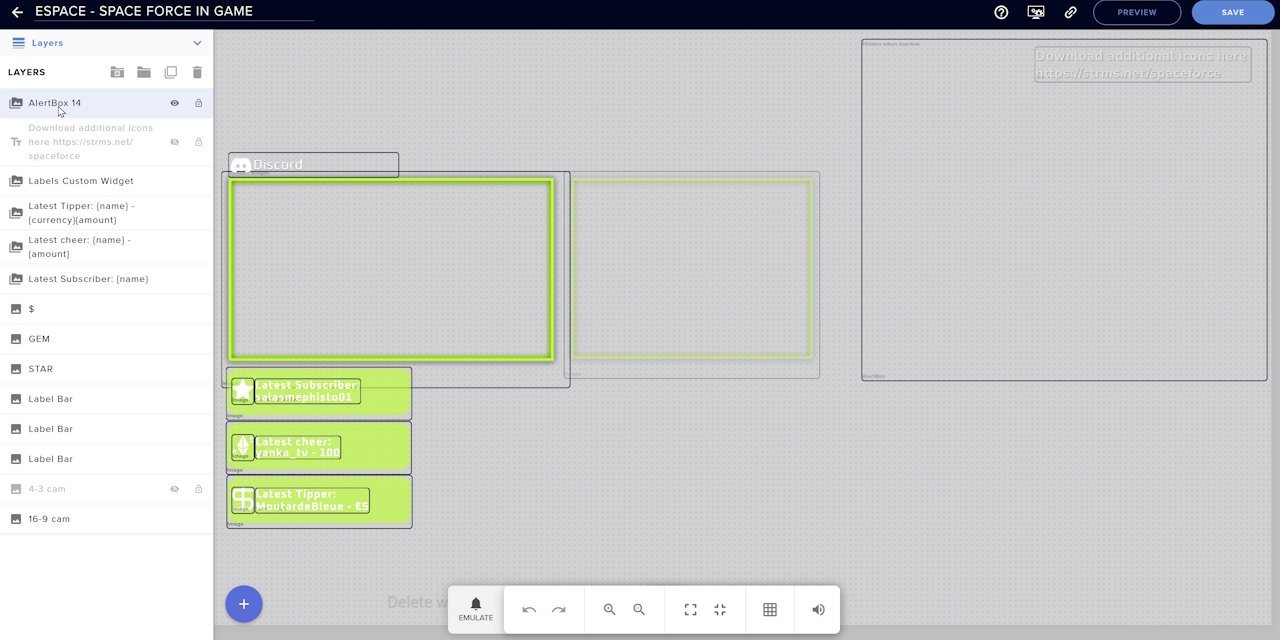Collapse the Layers panel chevron
Screen dimensions: 1280x640
pos(197,43)
